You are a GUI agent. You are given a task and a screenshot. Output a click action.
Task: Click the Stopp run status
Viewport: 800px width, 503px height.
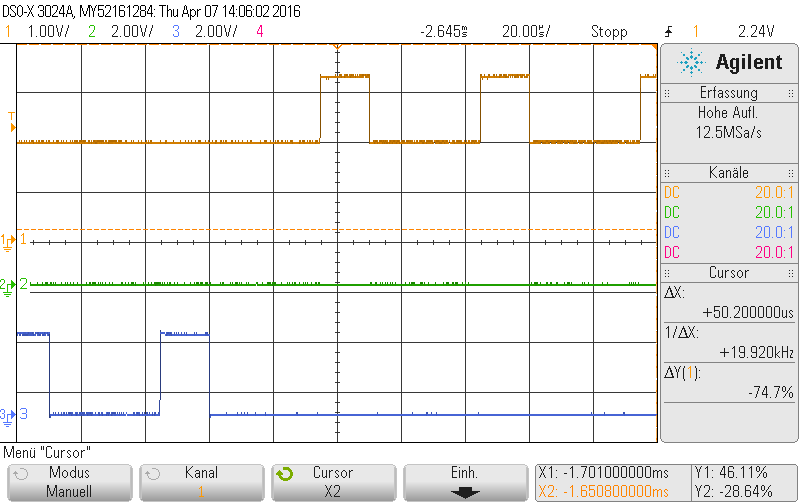point(609,32)
